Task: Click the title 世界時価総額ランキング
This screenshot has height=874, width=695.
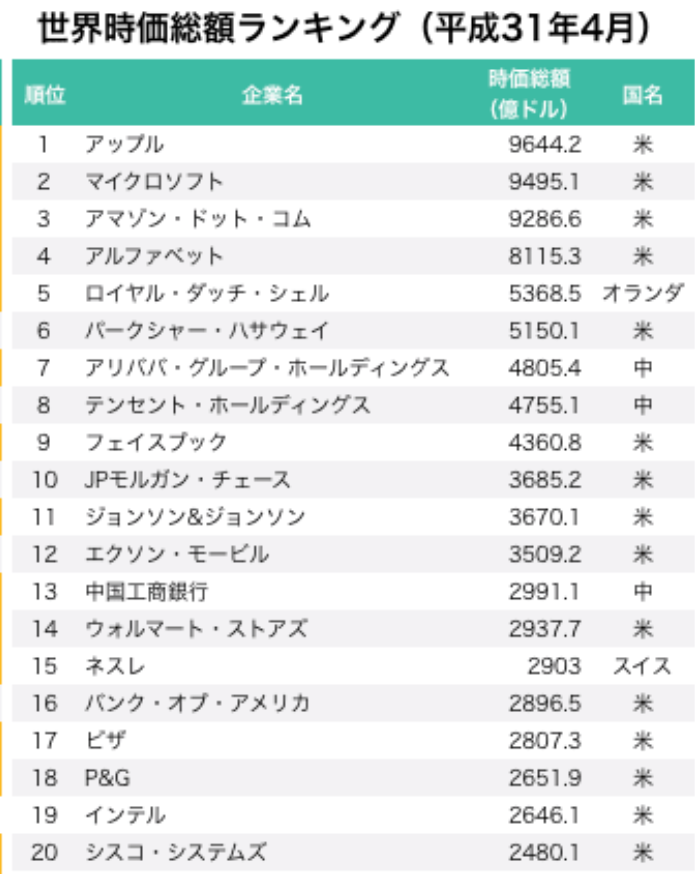Action: coord(218,28)
